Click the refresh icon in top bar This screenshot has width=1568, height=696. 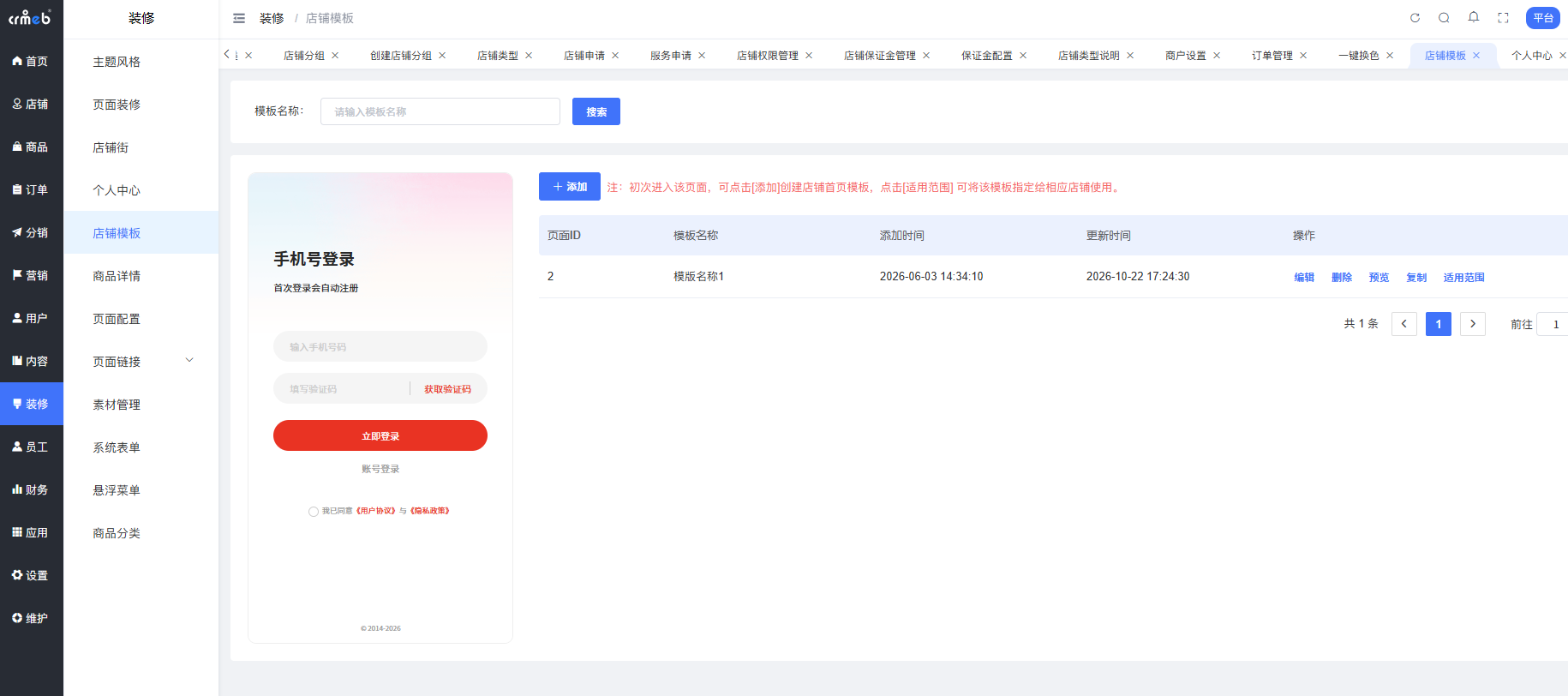click(1415, 18)
